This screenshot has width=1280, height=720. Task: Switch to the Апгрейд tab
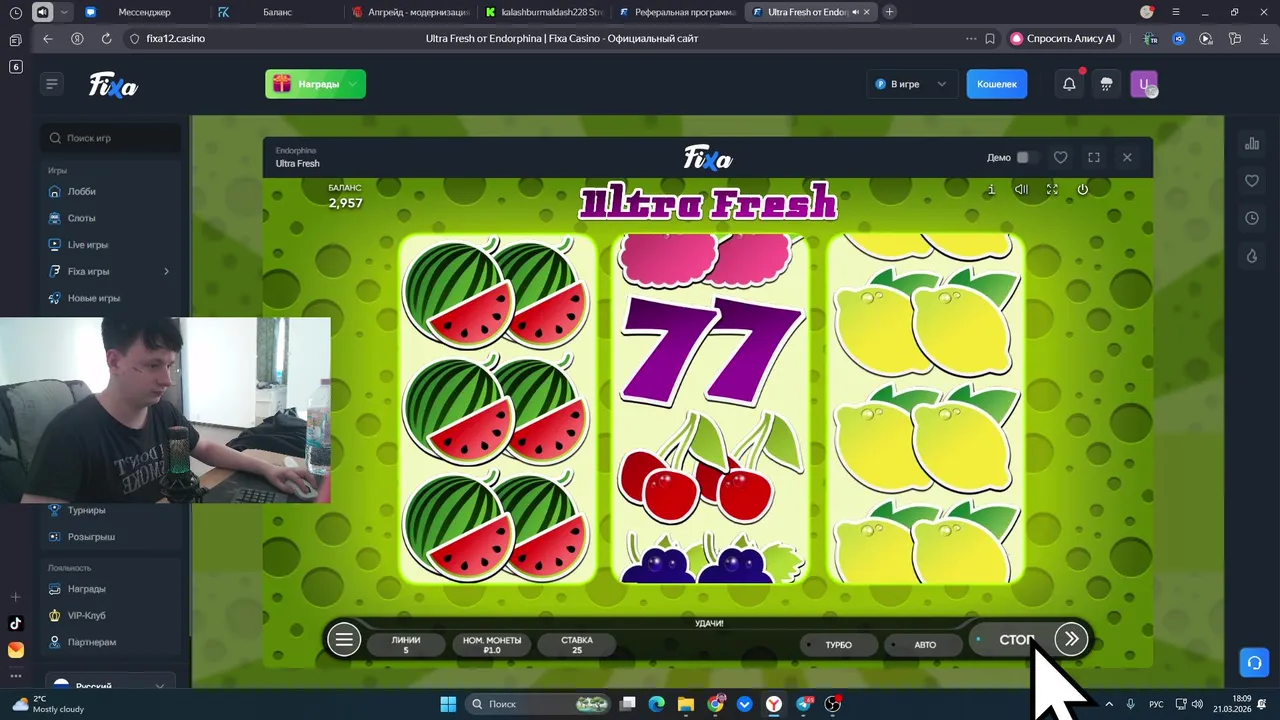(x=410, y=12)
